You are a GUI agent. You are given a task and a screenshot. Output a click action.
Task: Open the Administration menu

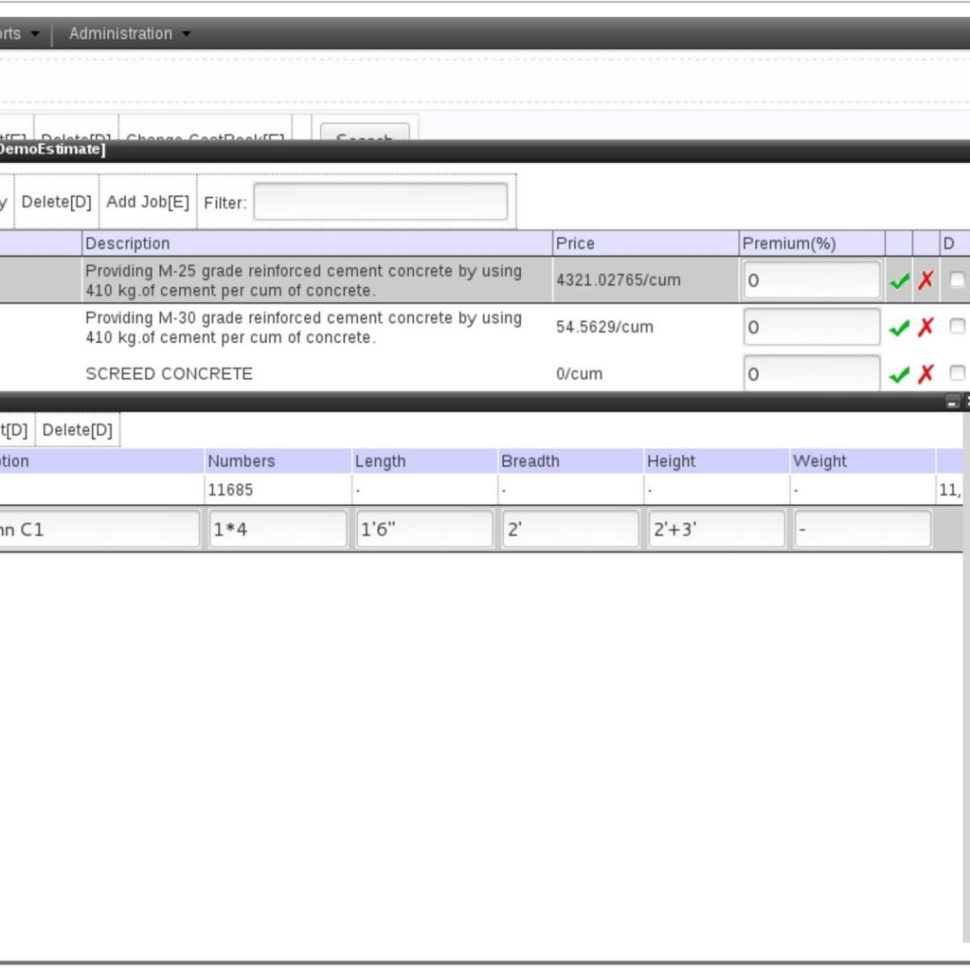point(119,33)
